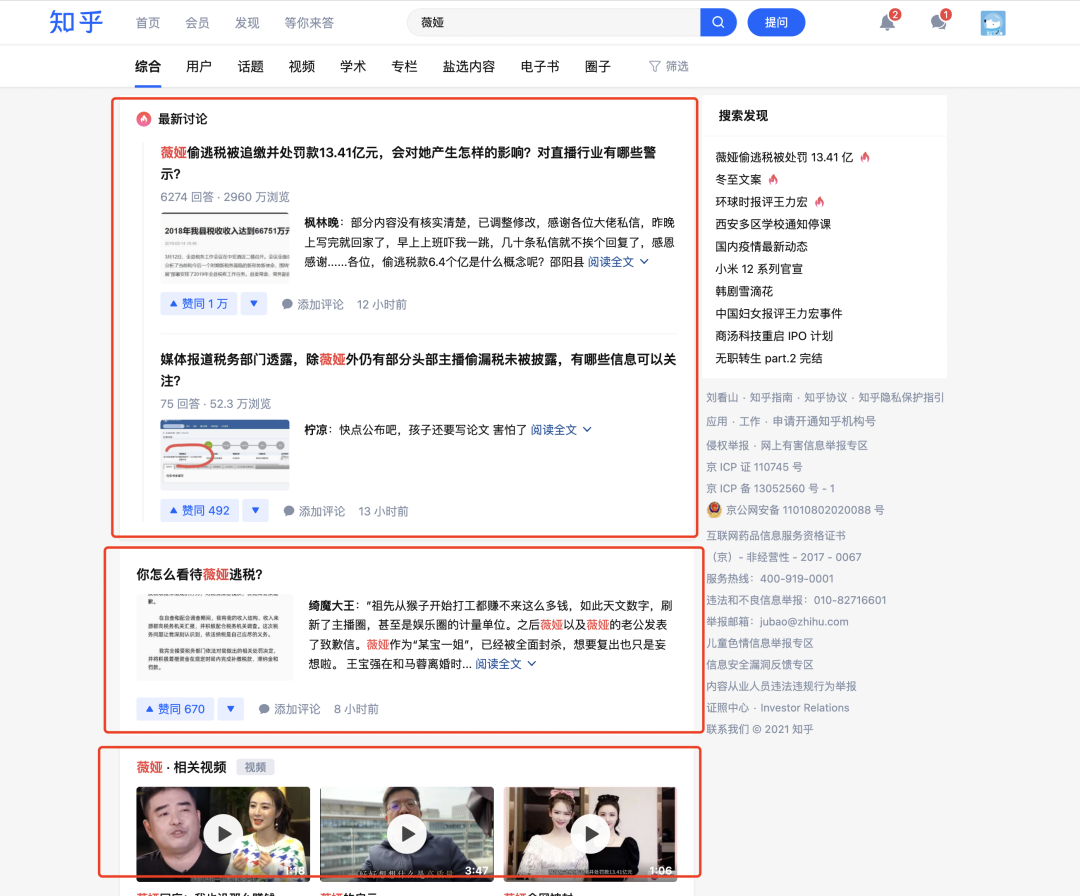This screenshot has height=896, width=1080.
Task: Open private messages chat icon
Action: pyautogui.click(x=937, y=22)
